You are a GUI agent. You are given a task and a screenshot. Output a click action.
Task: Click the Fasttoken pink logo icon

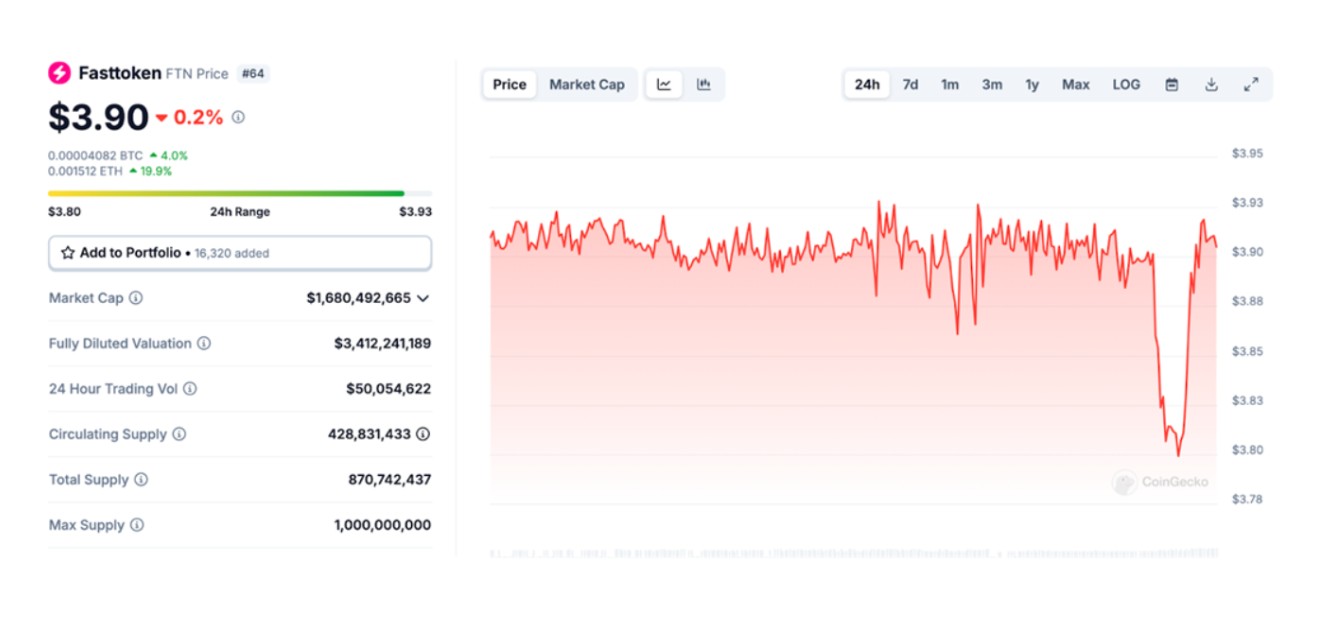coord(59,73)
